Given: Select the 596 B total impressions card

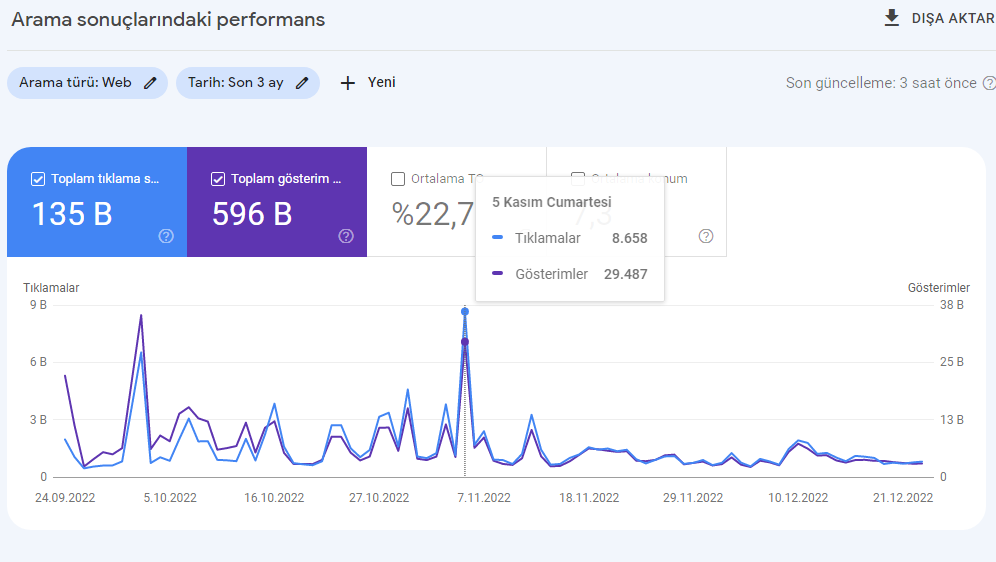Looking at the screenshot, I should point(277,202).
